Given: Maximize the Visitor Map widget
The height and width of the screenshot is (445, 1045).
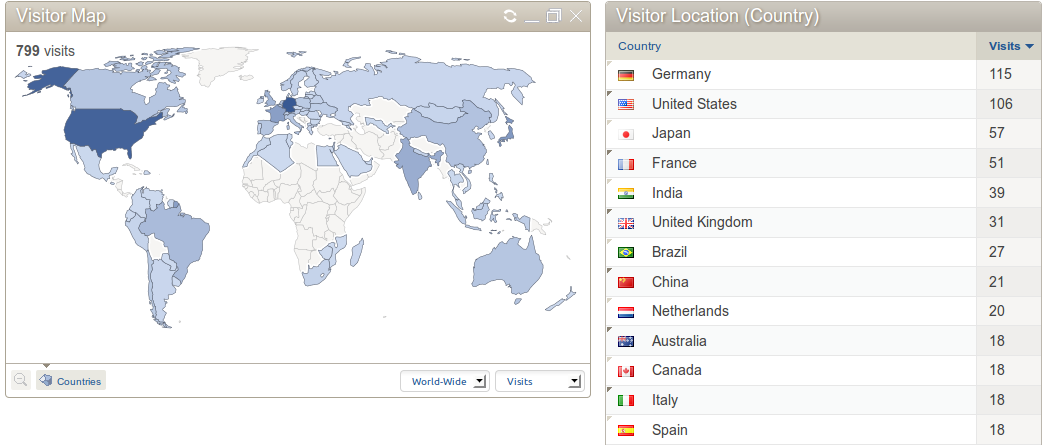Looking at the screenshot, I should [554, 16].
